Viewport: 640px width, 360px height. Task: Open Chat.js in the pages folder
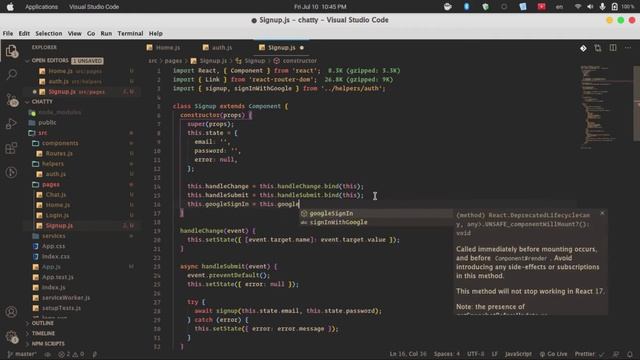point(56,195)
